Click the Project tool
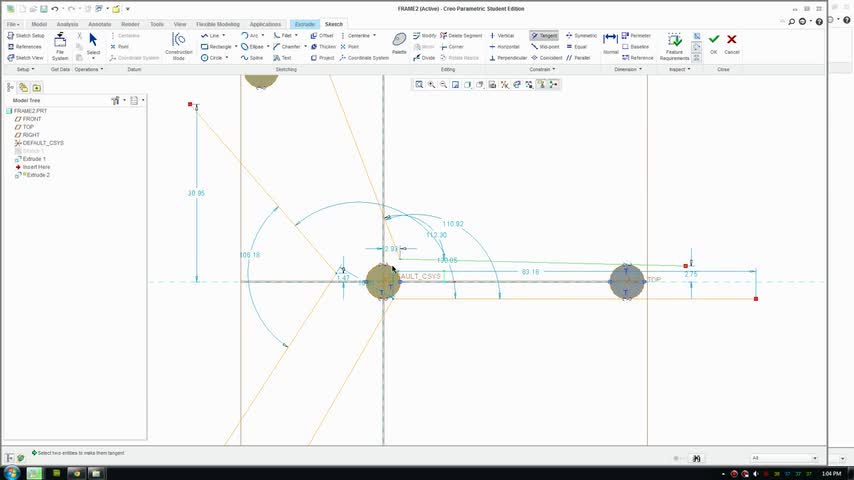Viewport: 854px width, 480px height. (x=322, y=58)
